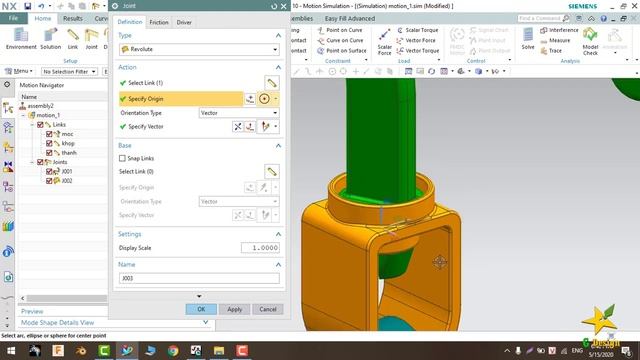Click the Solution ribbon icon
Screen dimensions: 640x360
50,39
